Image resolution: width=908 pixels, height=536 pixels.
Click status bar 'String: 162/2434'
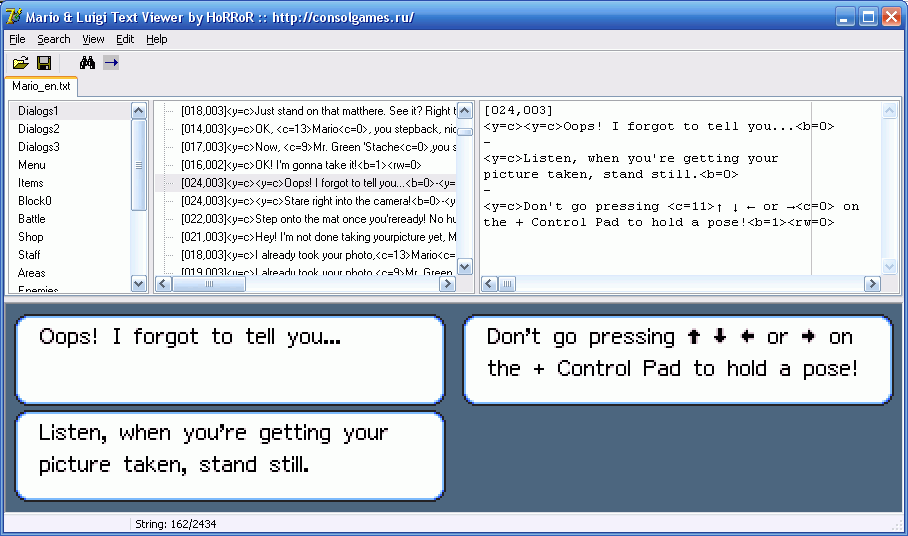pos(175,524)
